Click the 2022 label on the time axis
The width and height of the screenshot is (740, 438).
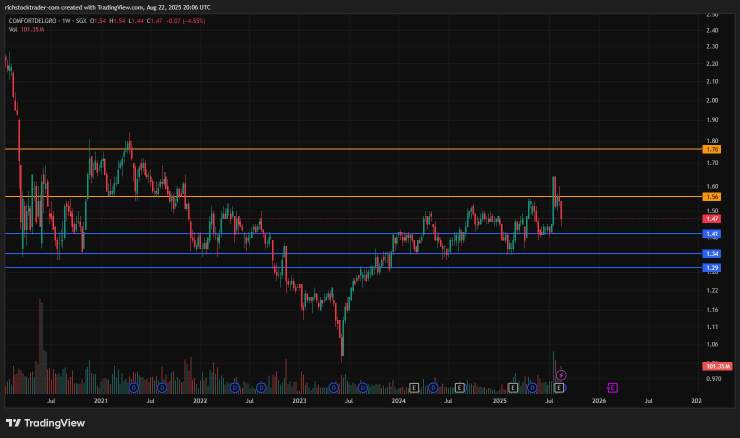click(x=200, y=401)
